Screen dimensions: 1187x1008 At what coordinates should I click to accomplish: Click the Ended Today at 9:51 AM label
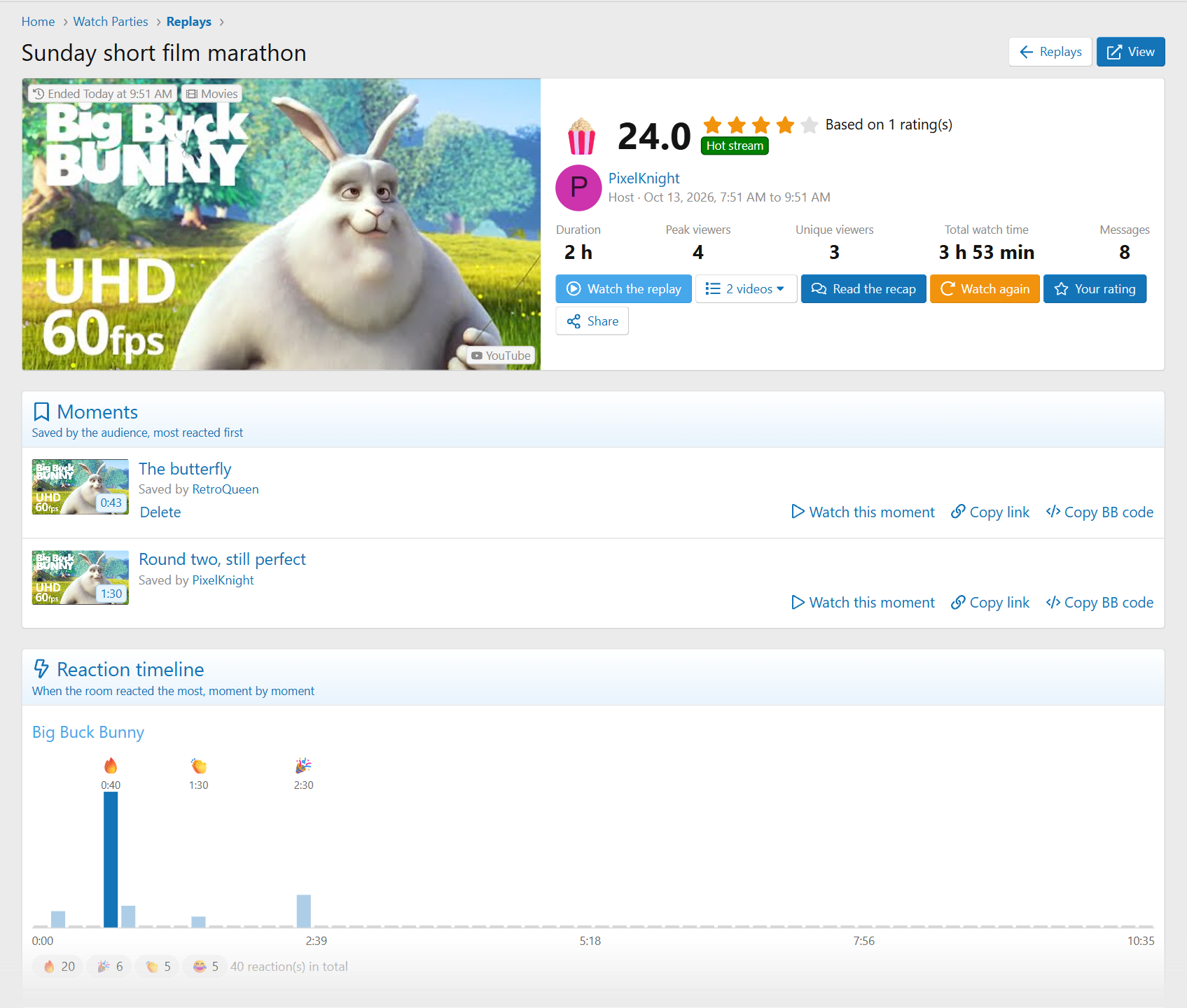[102, 94]
